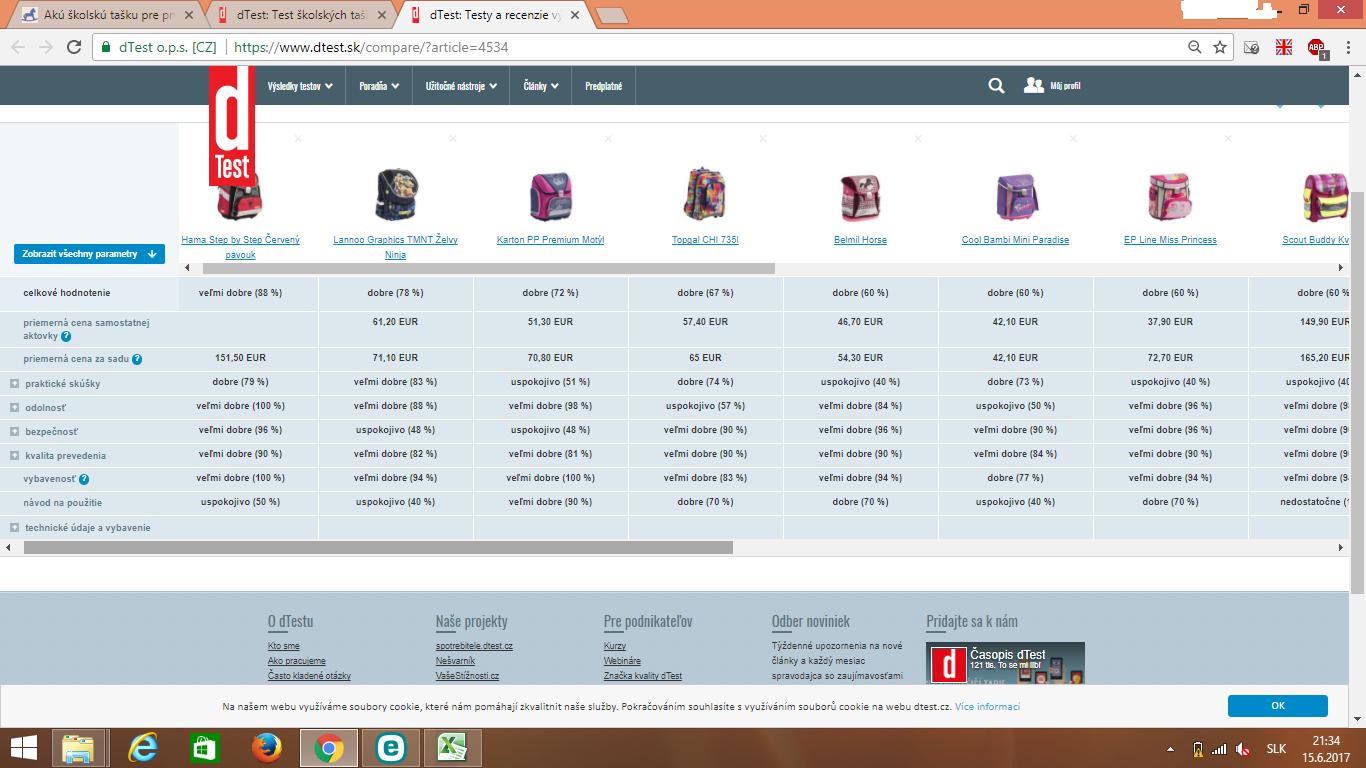Viewport: 1366px width, 768px height.
Task: Bookmark page with the star icon
Action: (1220, 47)
